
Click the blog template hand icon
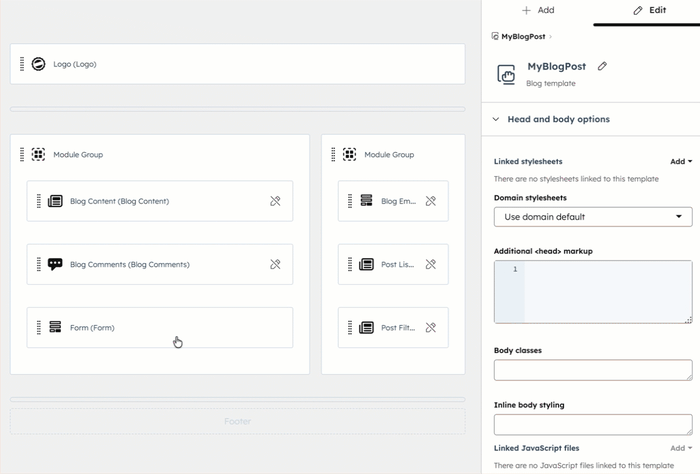(x=507, y=74)
